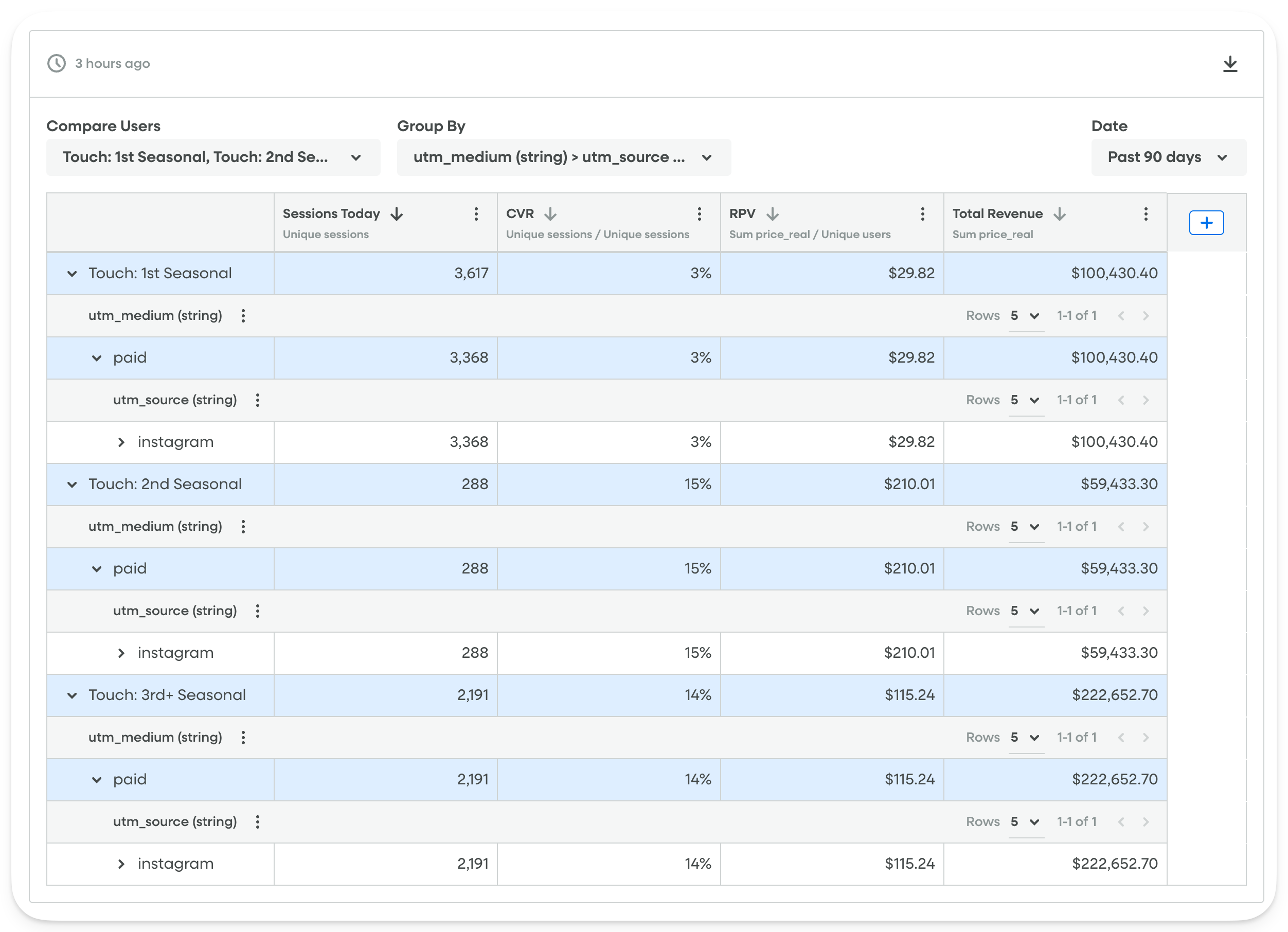Add a new column with the plus button

coord(1206,223)
